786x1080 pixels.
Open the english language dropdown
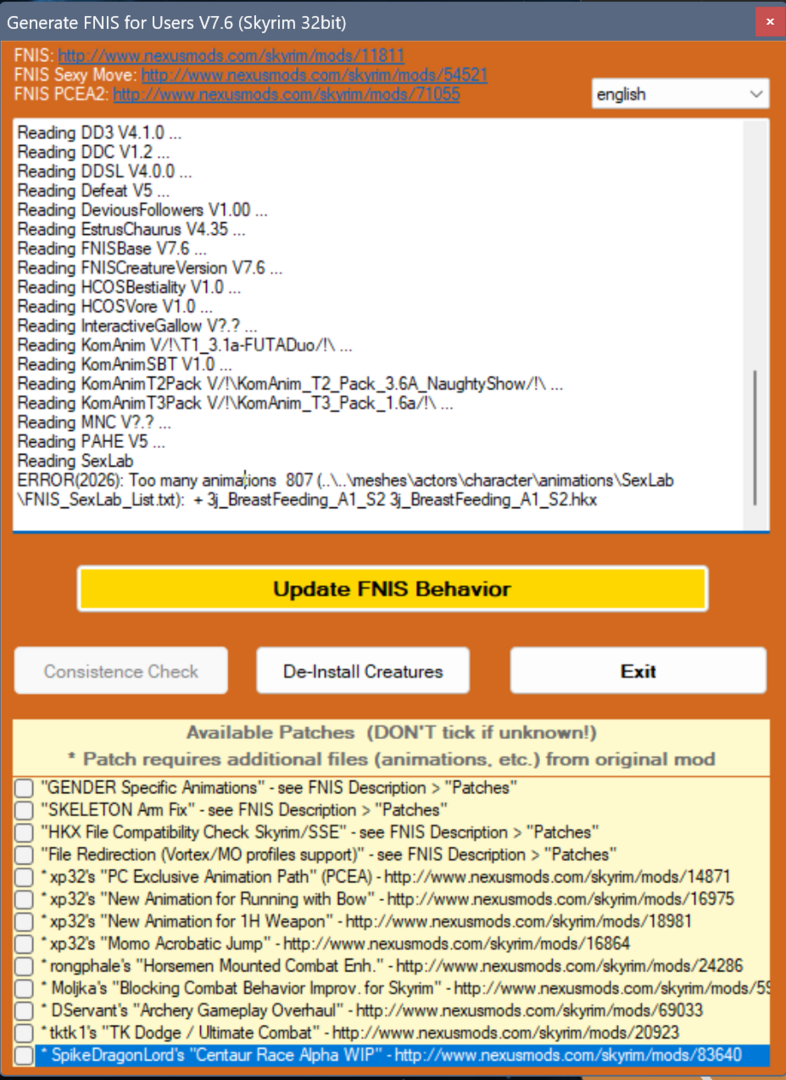680,94
